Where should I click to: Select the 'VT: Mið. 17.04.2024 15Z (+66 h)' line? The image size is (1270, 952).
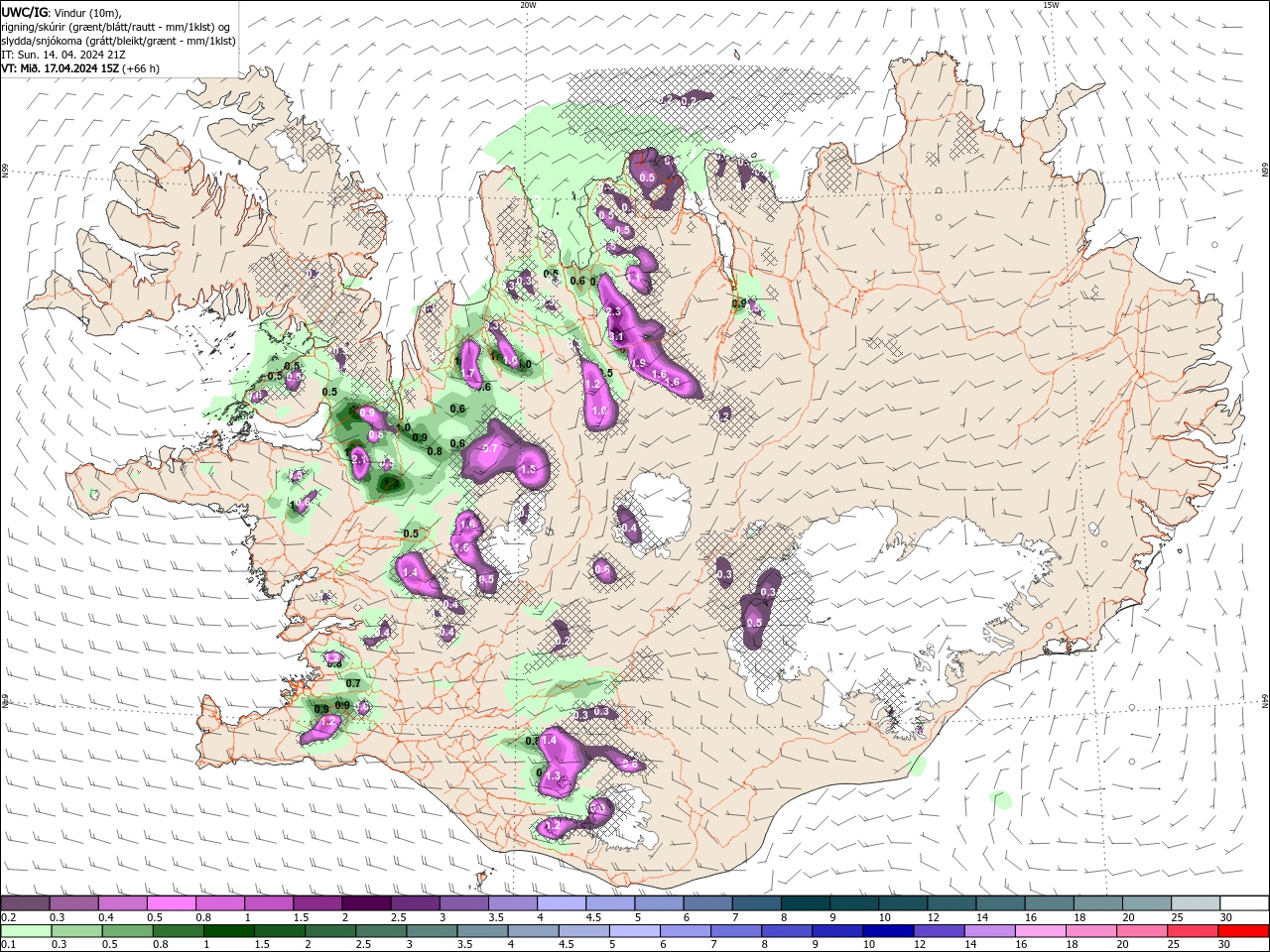80,68
